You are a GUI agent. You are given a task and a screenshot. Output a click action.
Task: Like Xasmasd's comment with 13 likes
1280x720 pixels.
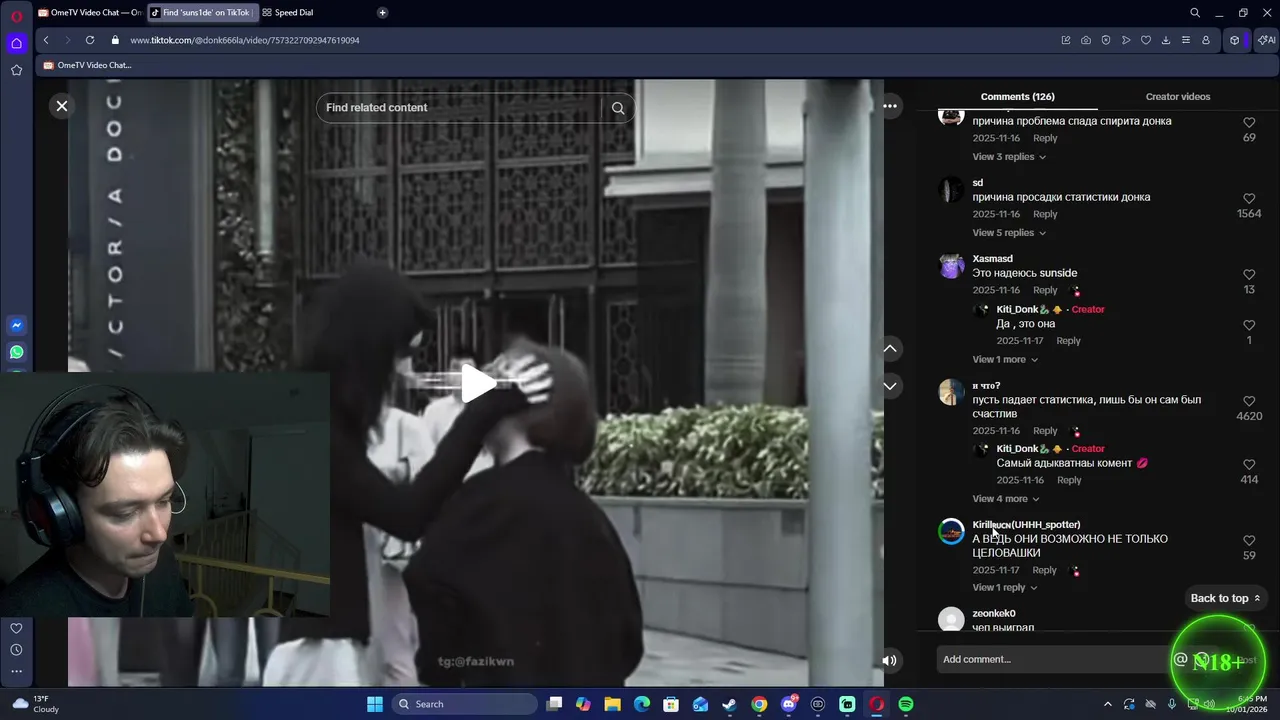1249,274
